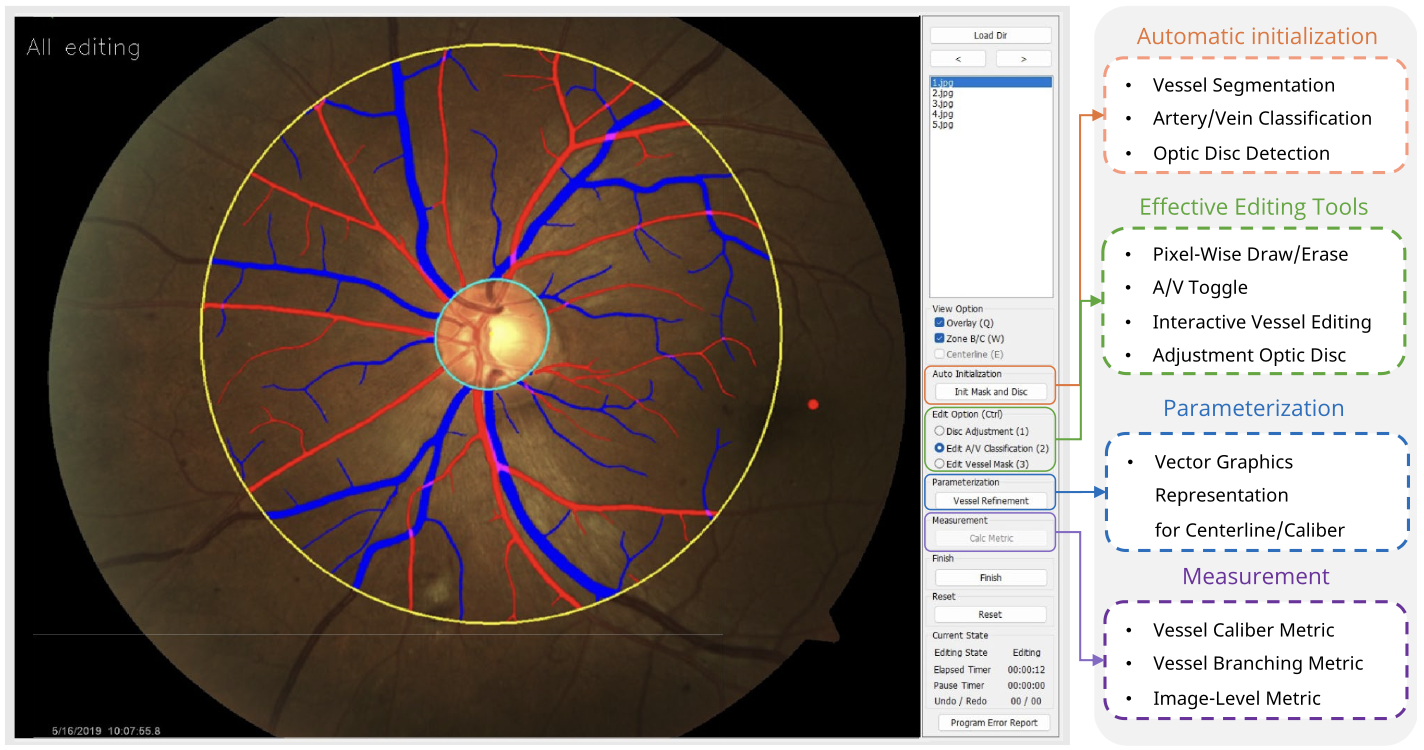Viewport: 1424px width, 750px height.
Task: Toggle the Overlay (Q) checkbox
Action: pyautogui.click(x=939, y=323)
